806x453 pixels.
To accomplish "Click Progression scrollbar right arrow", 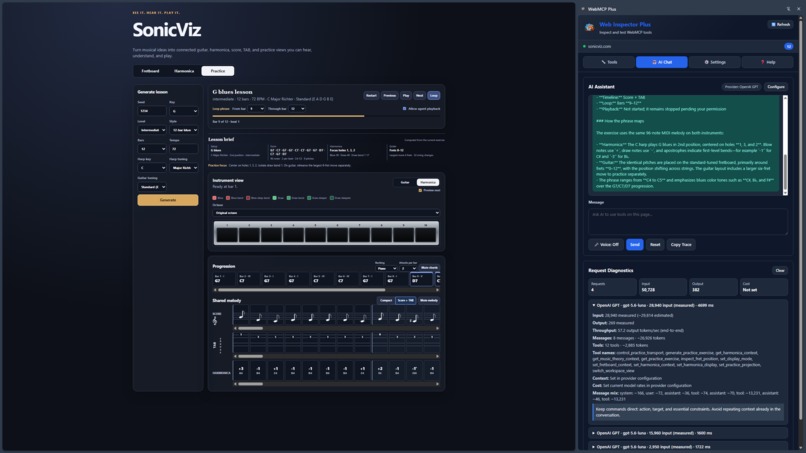I will pyautogui.click(x=437, y=290).
